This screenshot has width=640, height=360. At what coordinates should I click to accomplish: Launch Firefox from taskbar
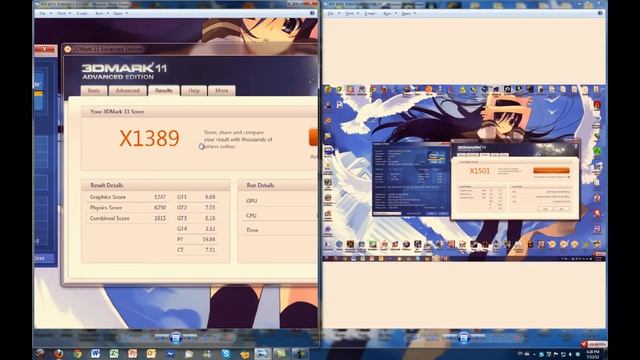point(58,354)
